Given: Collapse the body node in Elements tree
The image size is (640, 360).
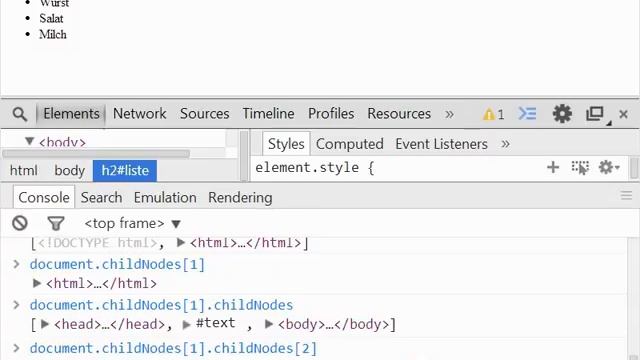Looking at the screenshot, I should click(29, 141).
